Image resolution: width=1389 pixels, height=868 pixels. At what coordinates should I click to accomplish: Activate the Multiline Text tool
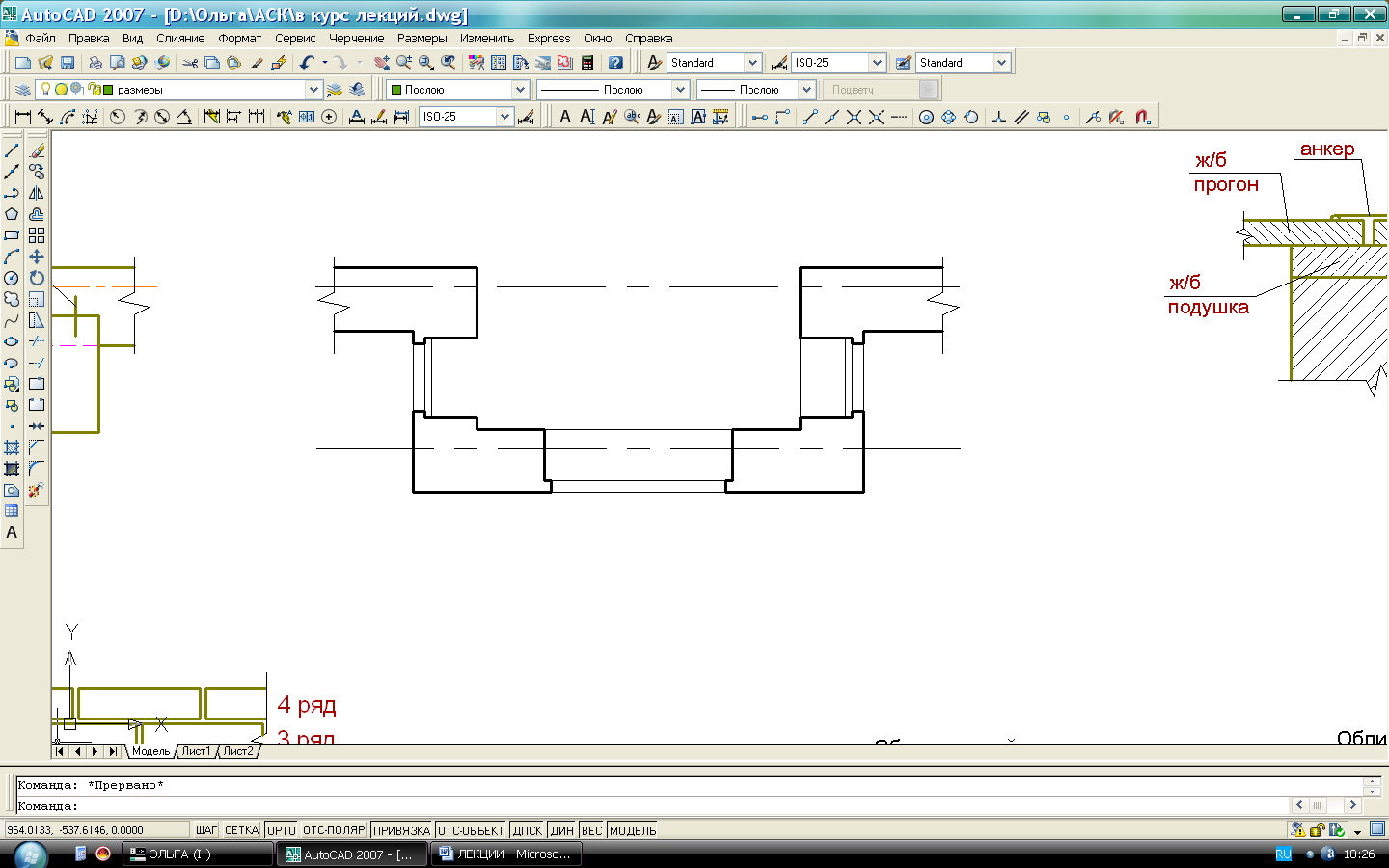(12, 532)
